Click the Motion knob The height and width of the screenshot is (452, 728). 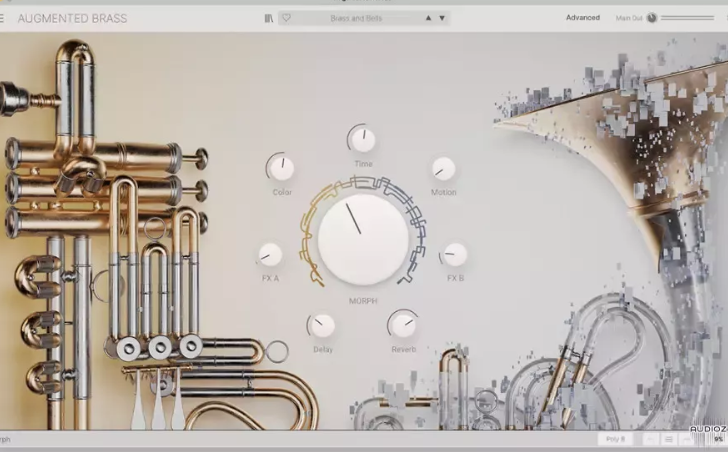coord(443,168)
